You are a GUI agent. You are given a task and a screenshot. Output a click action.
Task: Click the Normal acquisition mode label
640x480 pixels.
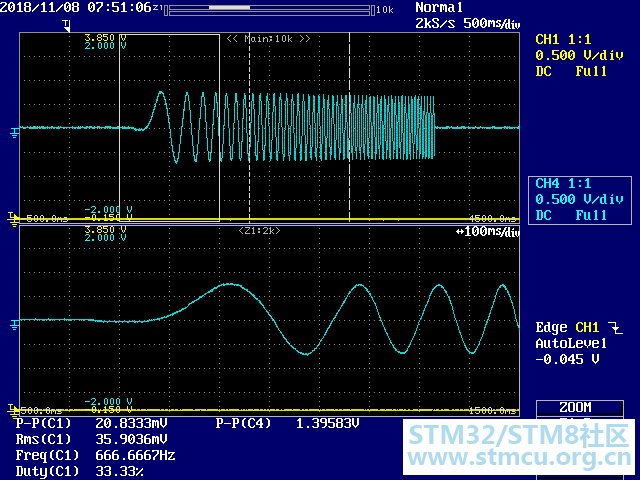(439, 8)
